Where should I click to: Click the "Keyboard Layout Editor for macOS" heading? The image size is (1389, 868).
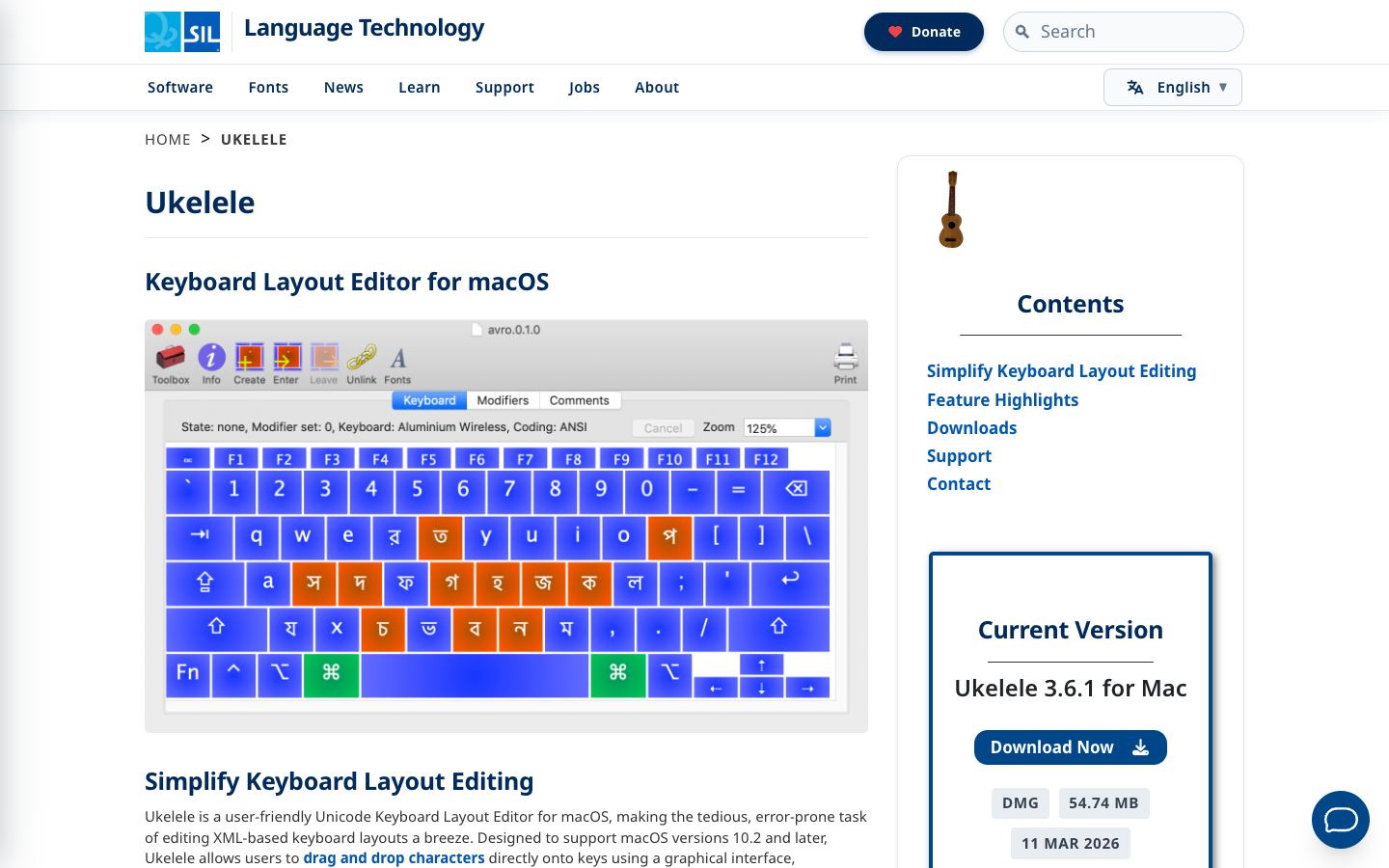point(347,282)
